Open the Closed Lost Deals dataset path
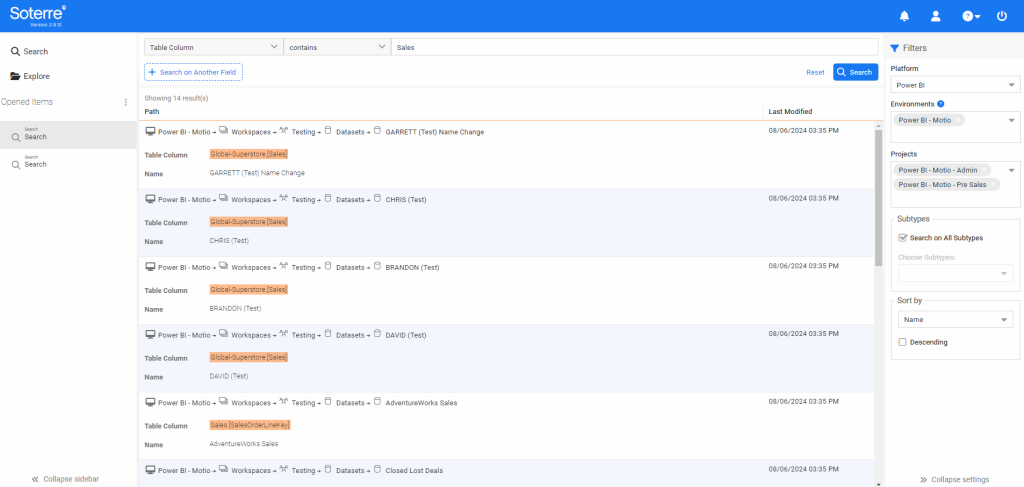Viewport: 1024px width, 487px height. 415,471
